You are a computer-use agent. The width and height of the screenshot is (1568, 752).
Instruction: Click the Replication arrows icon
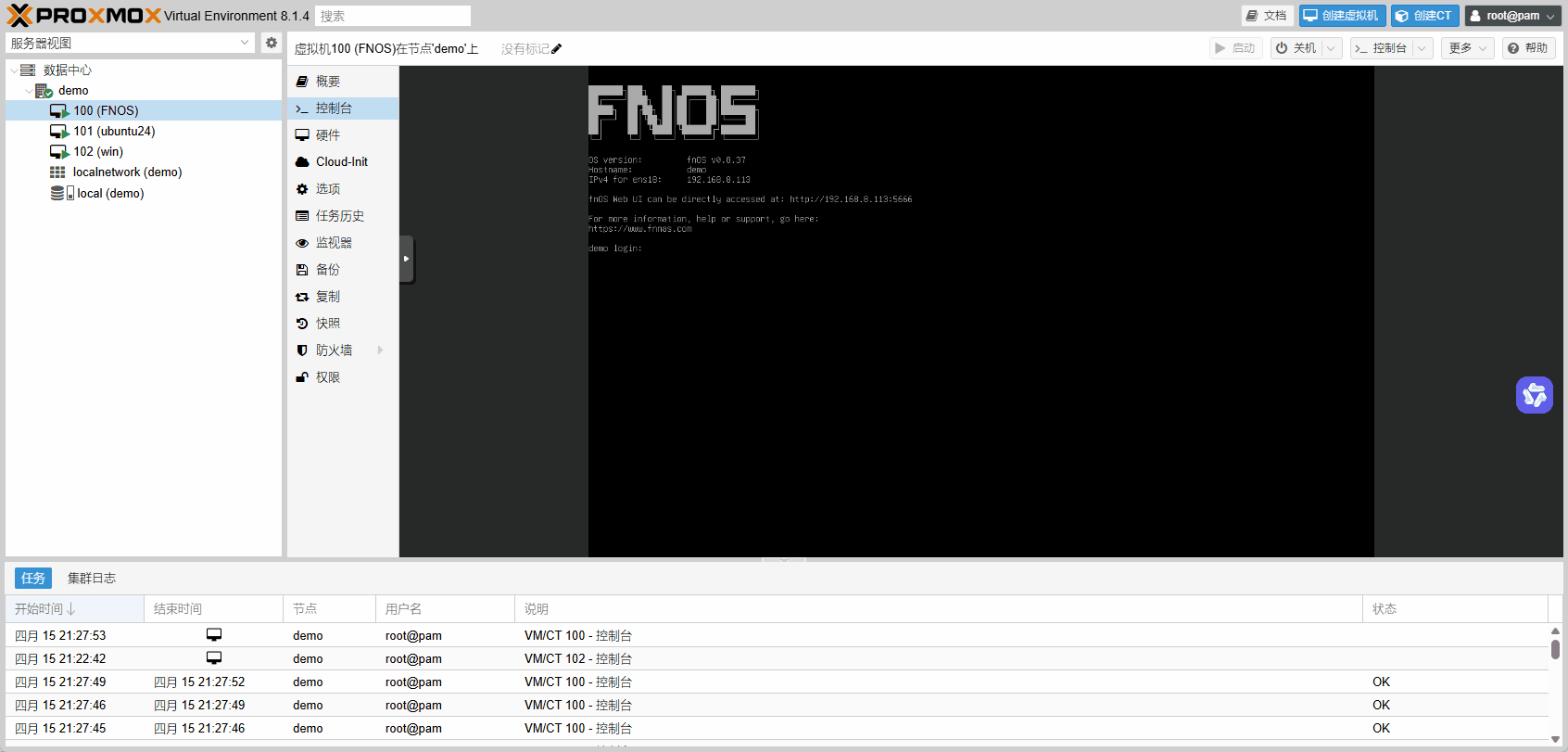coord(302,297)
